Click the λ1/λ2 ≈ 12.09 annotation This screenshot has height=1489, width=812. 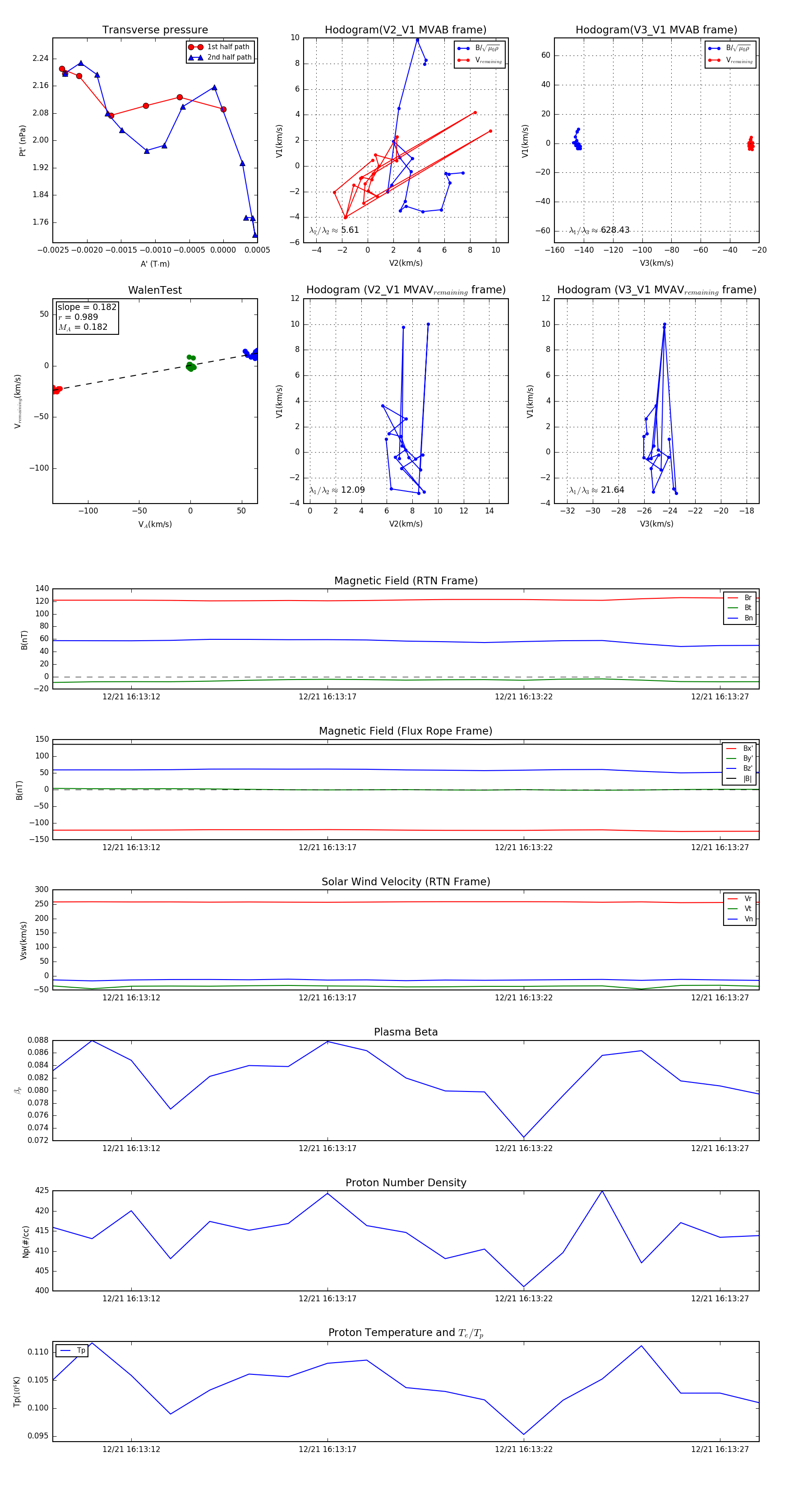click(x=337, y=490)
